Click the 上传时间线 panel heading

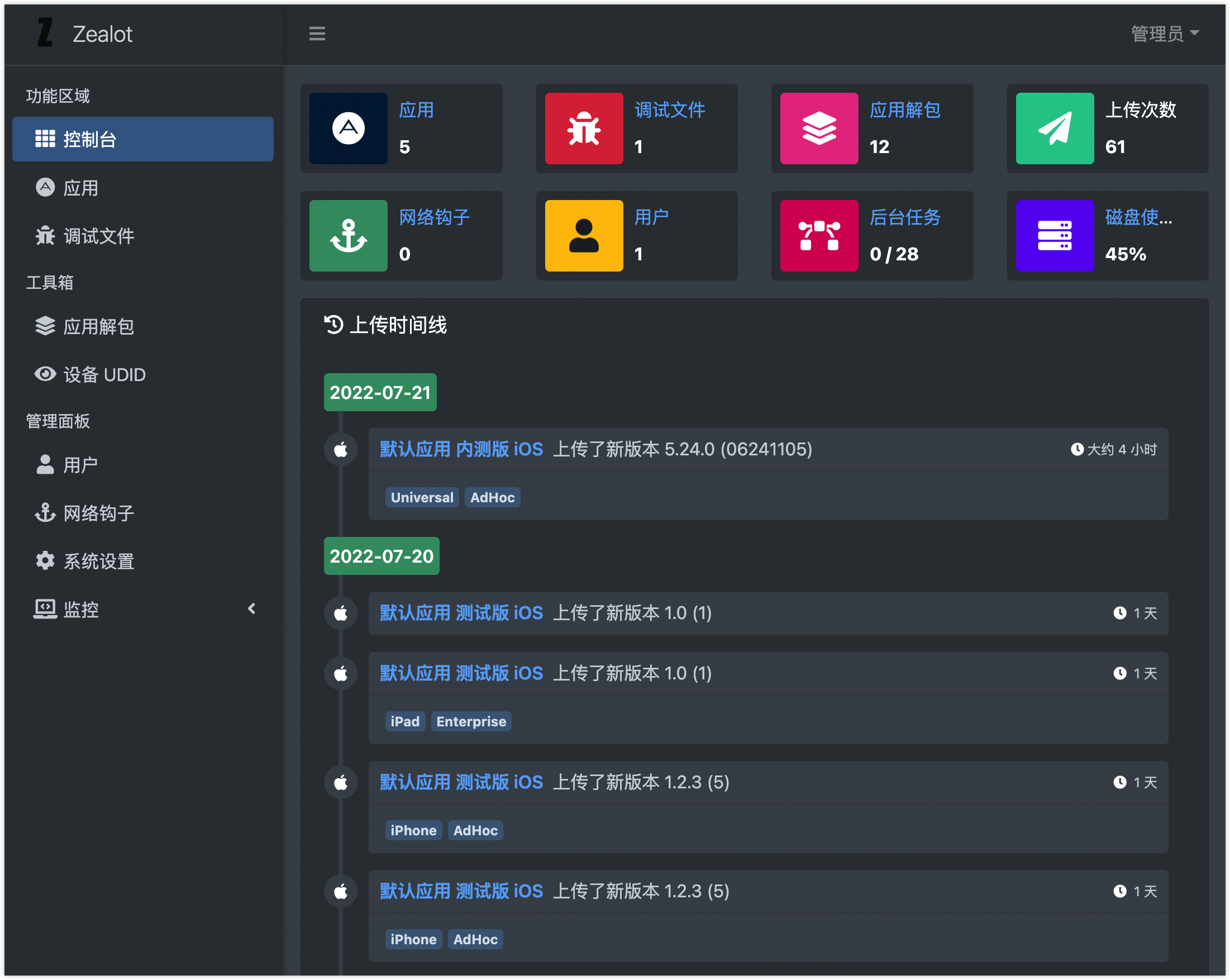click(x=398, y=325)
